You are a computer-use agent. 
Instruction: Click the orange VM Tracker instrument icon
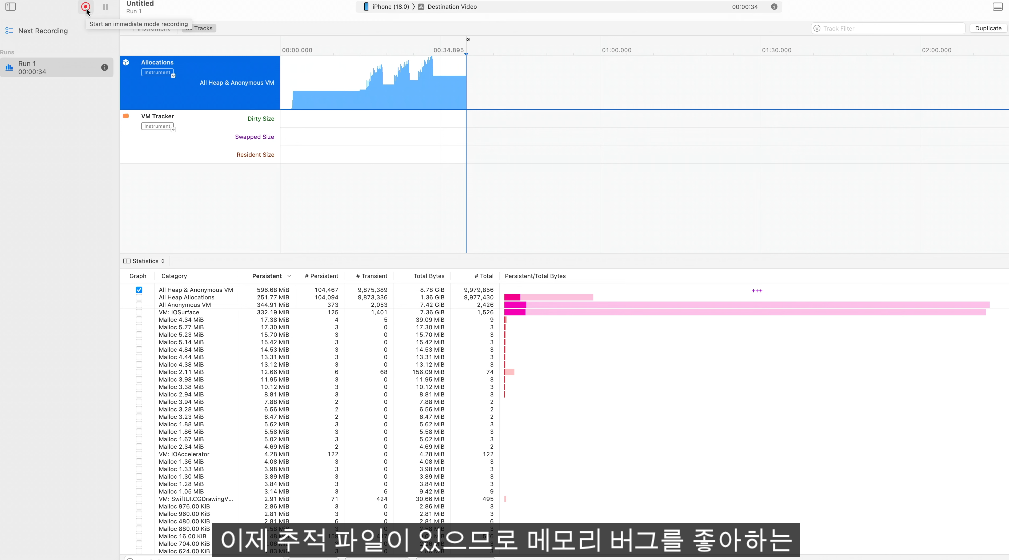(x=126, y=117)
